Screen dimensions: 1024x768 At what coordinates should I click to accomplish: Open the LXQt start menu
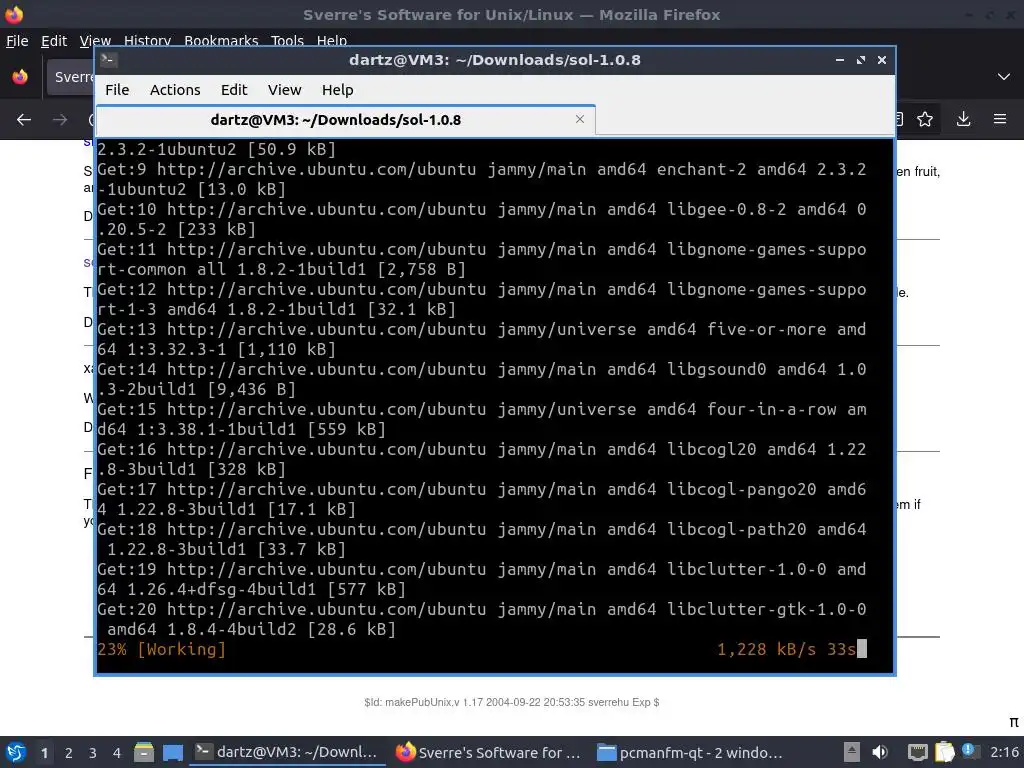point(16,752)
